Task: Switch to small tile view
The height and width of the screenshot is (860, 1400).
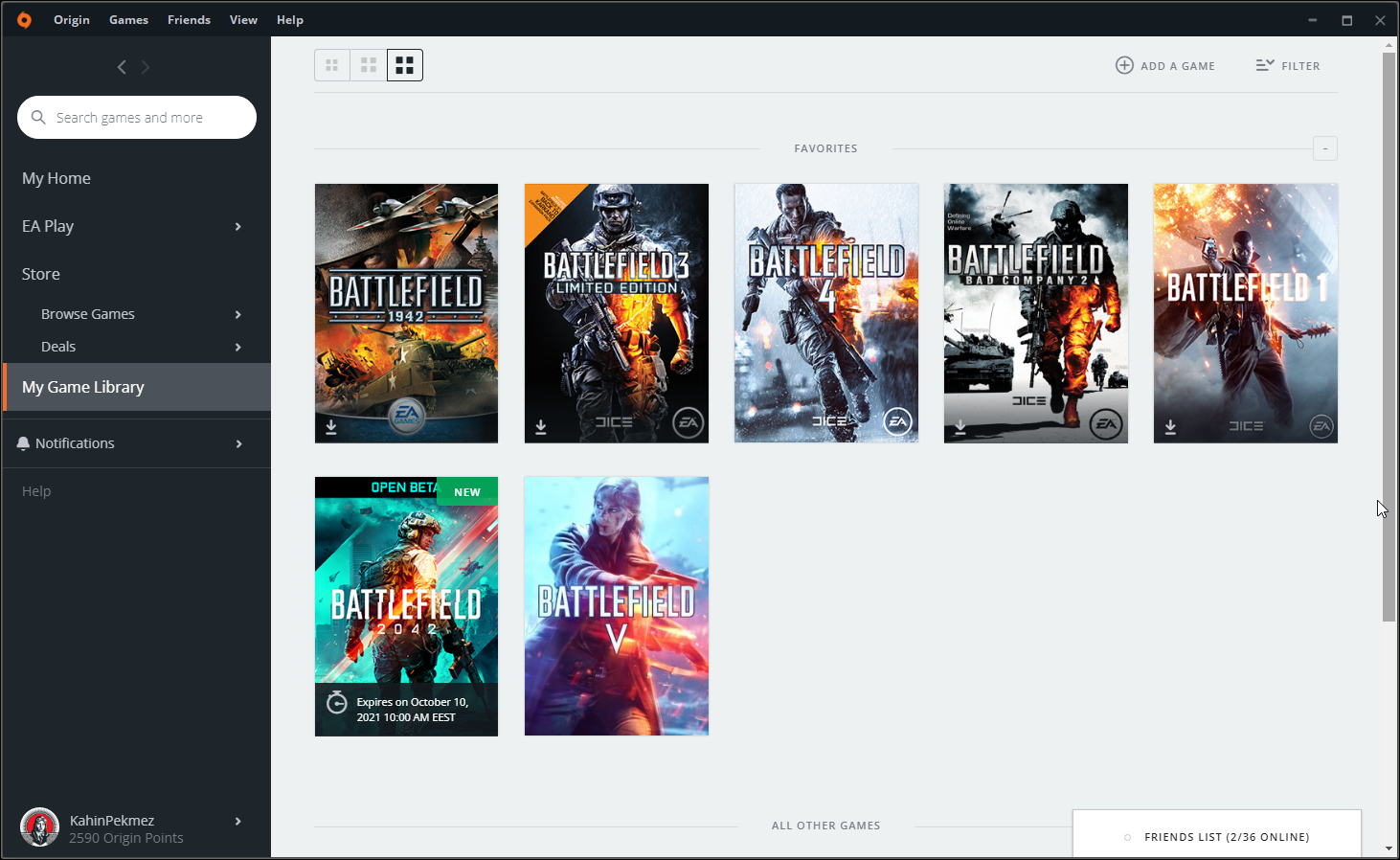Action: [x=332, y=65]
